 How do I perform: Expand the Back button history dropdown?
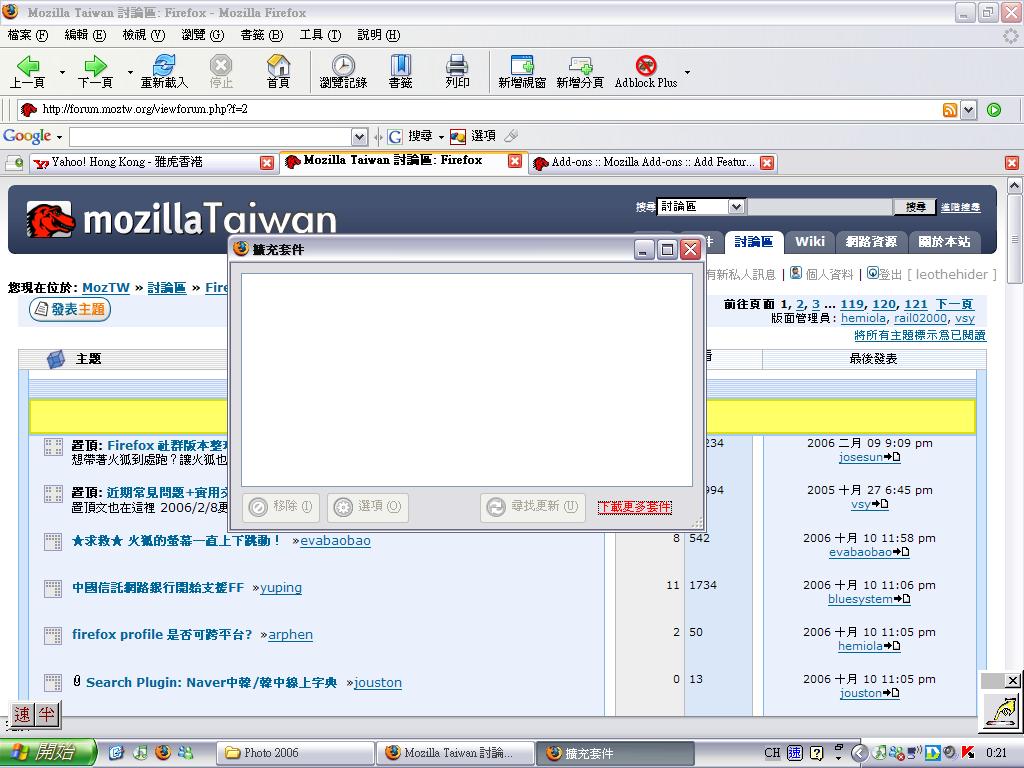(x=62, y=73)
